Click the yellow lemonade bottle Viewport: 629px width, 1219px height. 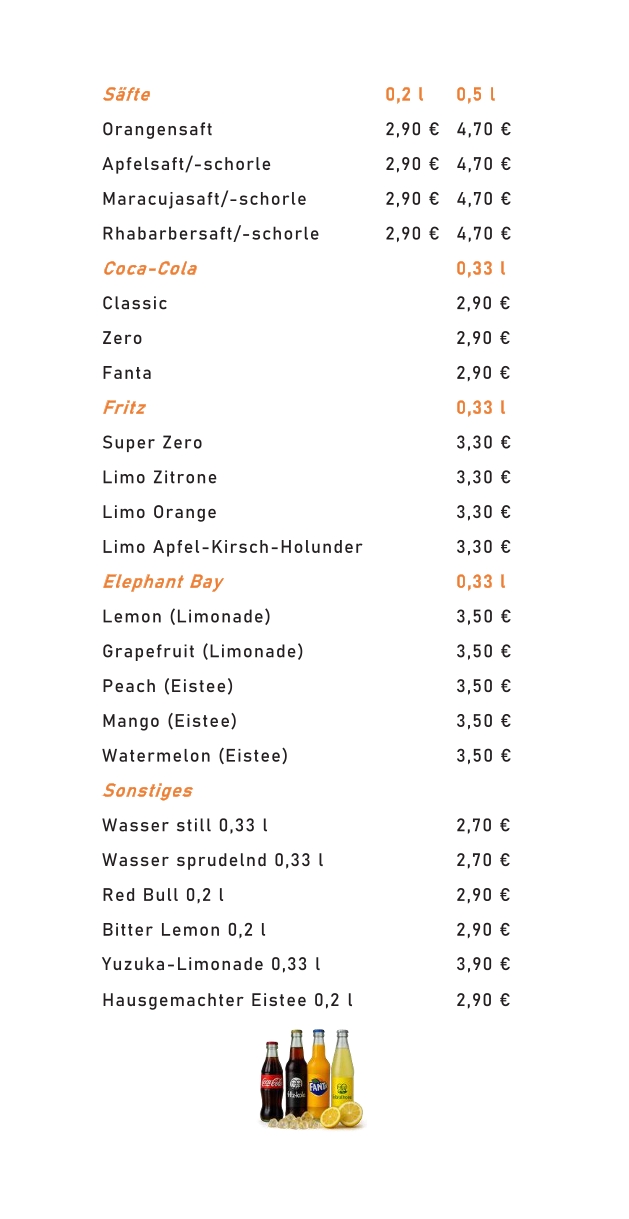tap(342, 1068)
